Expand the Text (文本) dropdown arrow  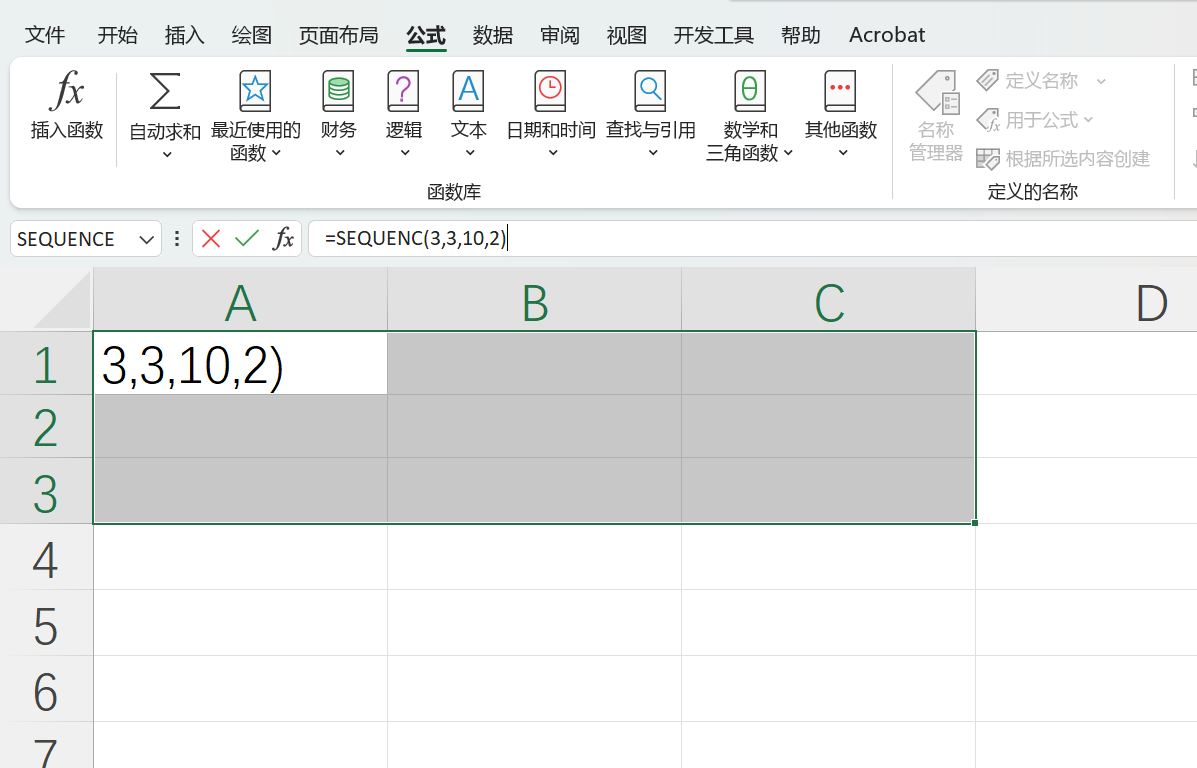click(x=470, y=153)
